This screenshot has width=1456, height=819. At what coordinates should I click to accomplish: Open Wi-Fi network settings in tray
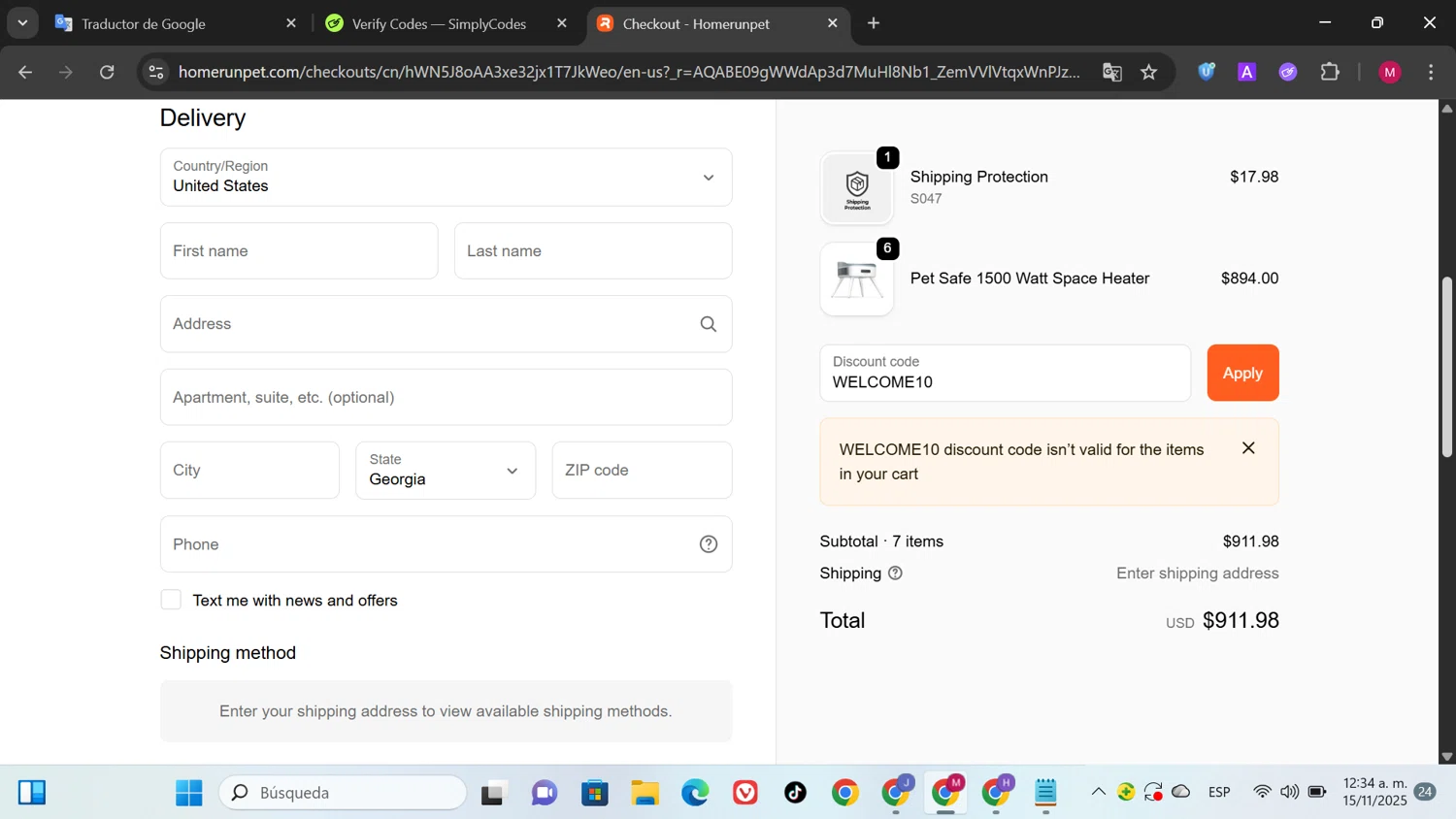click(1262, 793)
